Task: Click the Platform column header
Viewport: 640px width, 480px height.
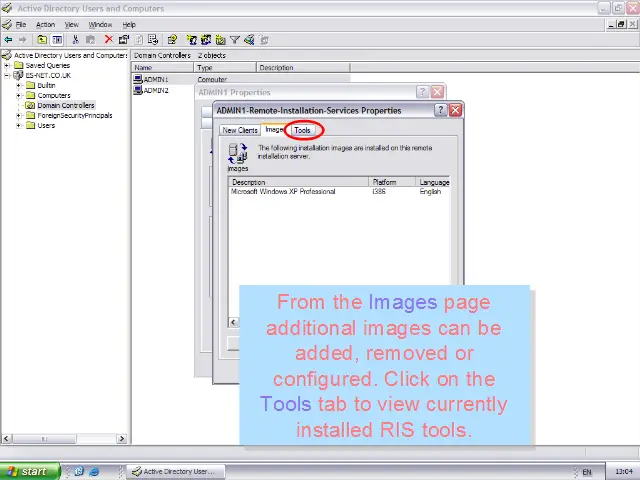Action: coord(385,182)
